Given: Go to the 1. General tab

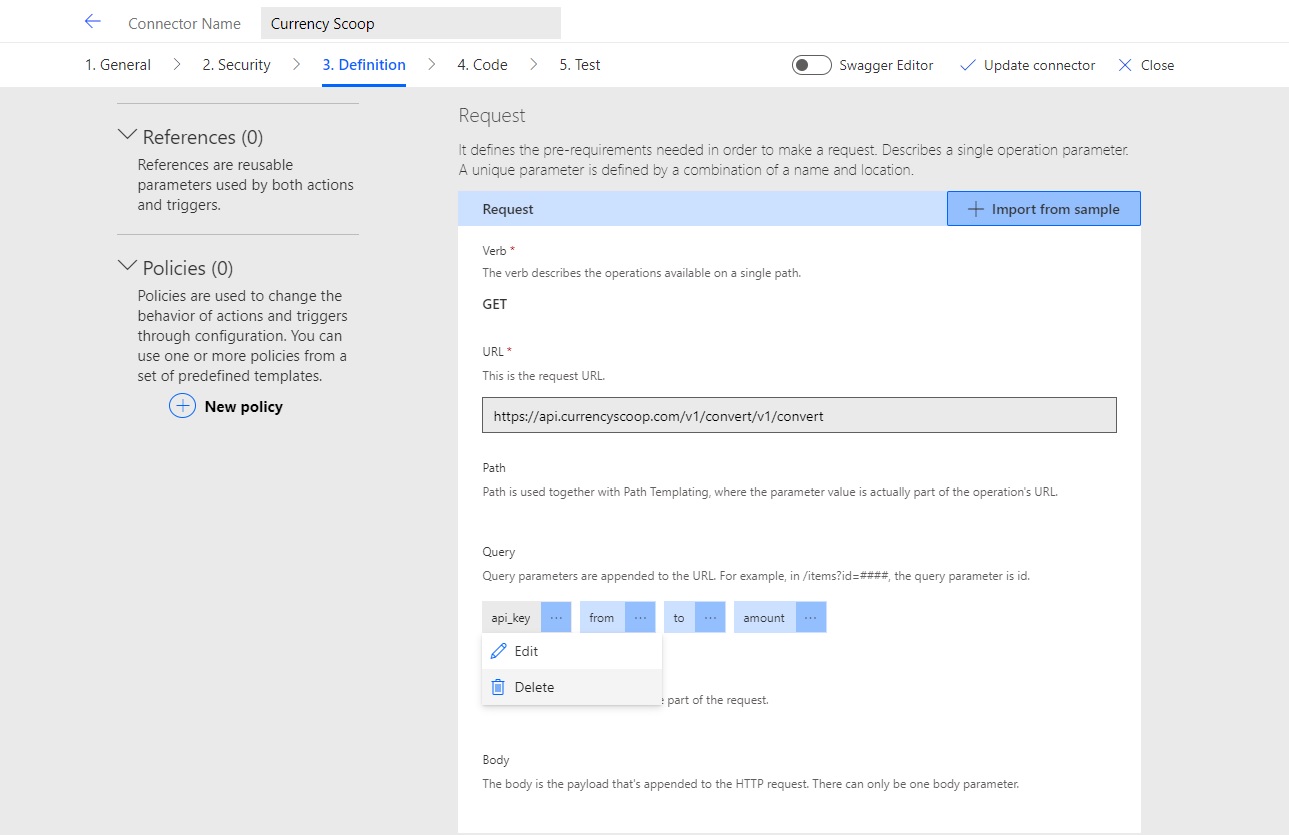Looking at the screenshot, I should [117, 64].
